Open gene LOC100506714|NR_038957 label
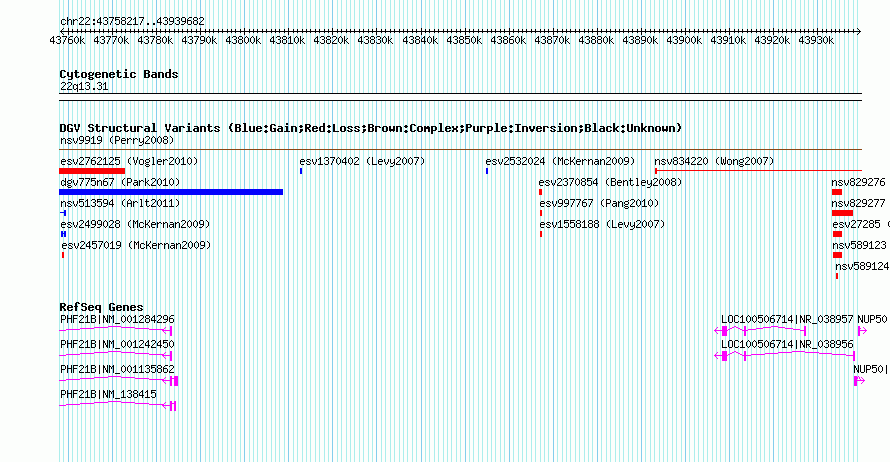The height and width of the screenshot is (462, 890). (787, 320)
